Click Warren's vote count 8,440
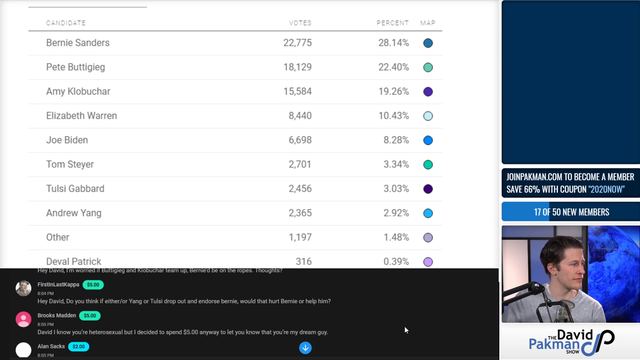This screenshot has height=360, width=640. click(300, 116)
